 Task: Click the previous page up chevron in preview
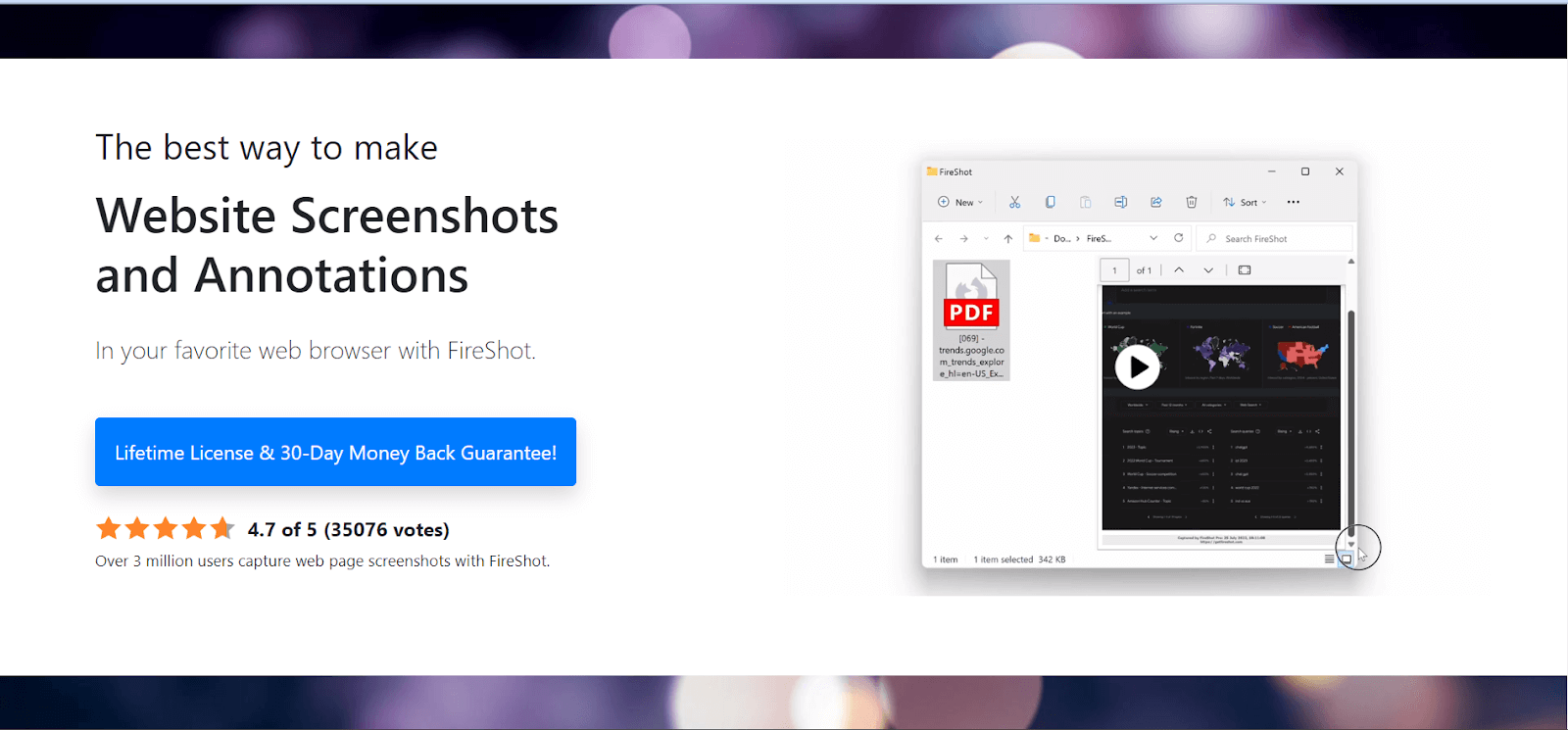point(1179,270)
